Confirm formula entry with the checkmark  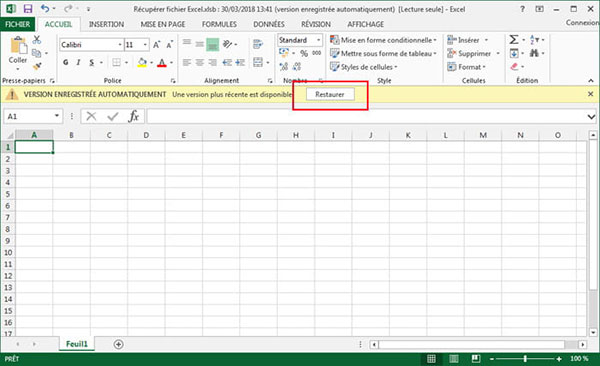112,116
